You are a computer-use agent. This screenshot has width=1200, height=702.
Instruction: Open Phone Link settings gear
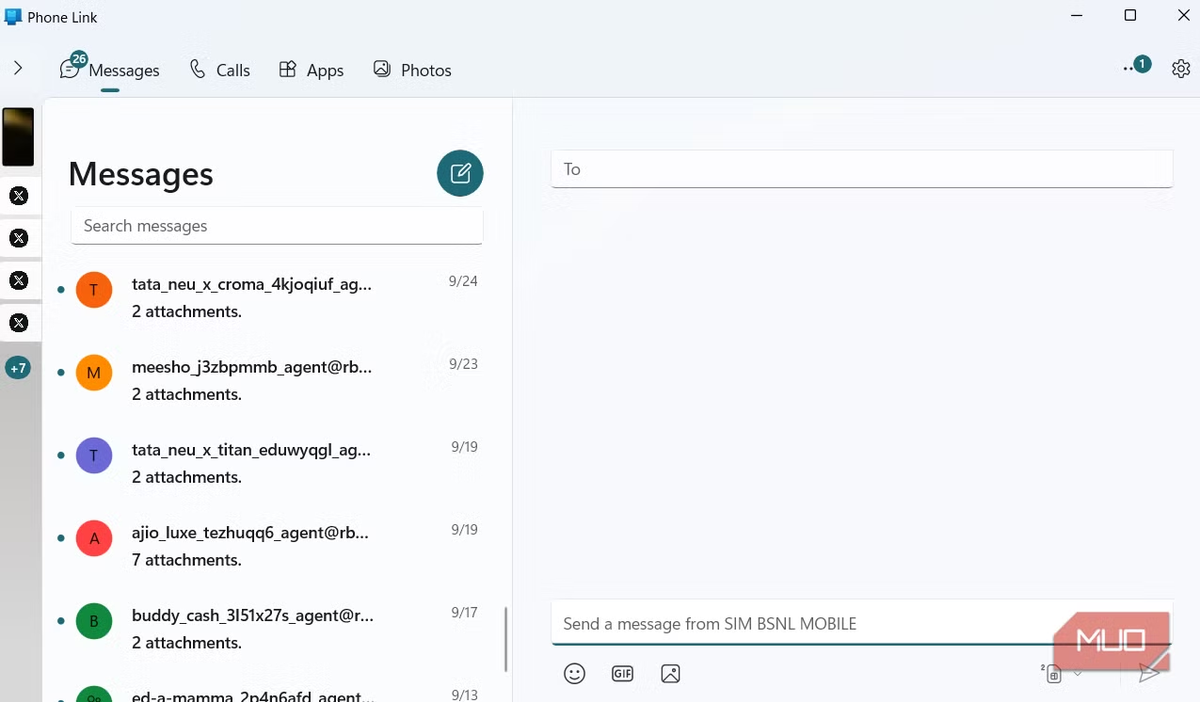click(1181, 69)
